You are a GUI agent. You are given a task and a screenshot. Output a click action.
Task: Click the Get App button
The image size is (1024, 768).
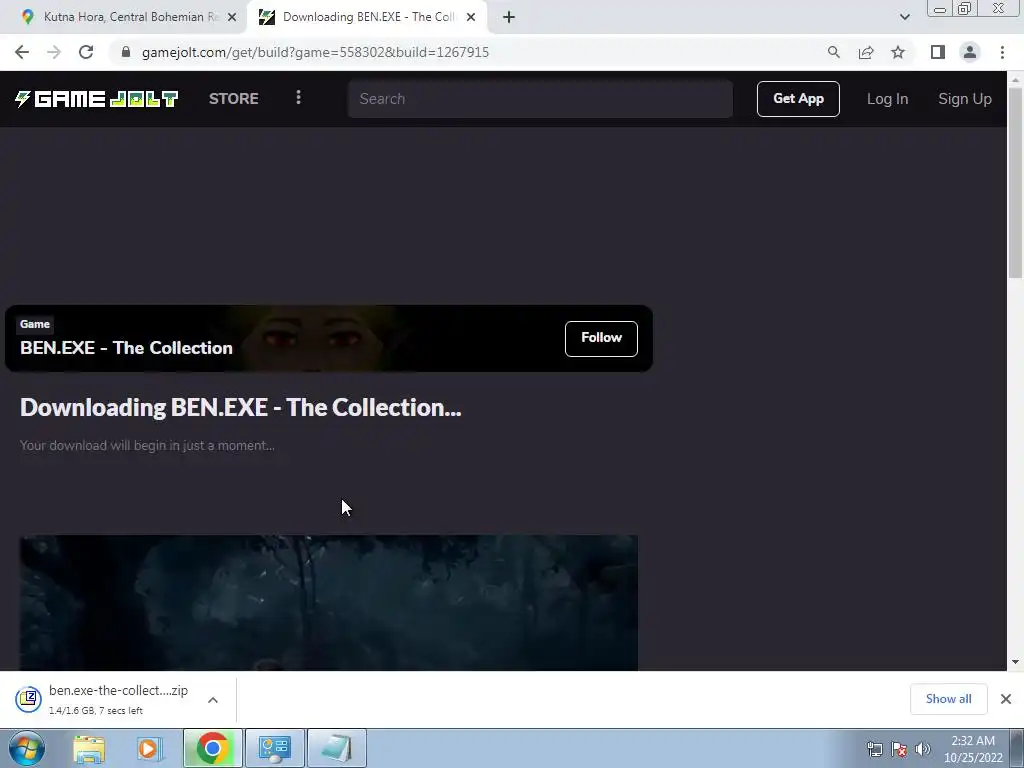[x=798, y=99]
